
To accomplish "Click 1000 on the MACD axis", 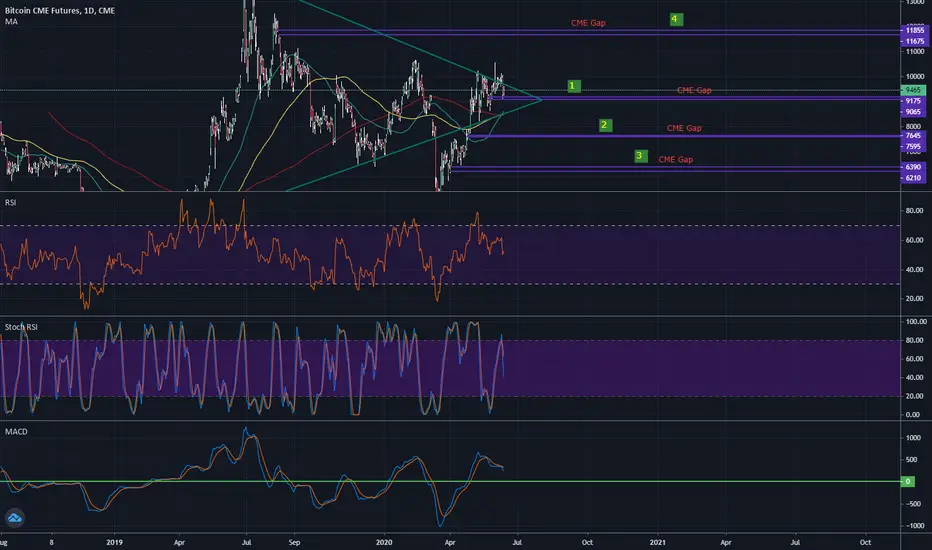I will coord(913,438).
